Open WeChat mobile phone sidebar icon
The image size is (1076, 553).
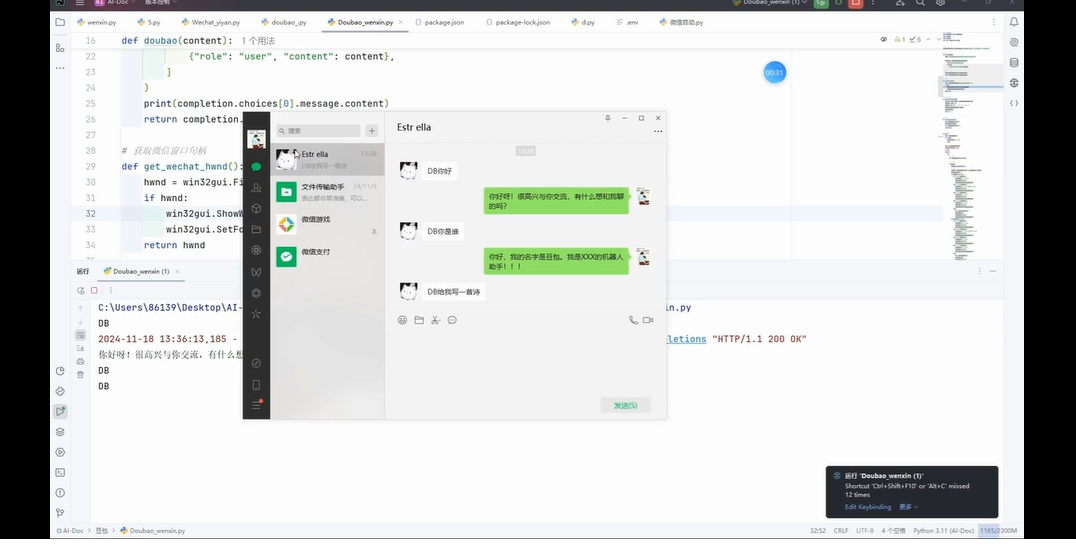(x=256, y=385)
